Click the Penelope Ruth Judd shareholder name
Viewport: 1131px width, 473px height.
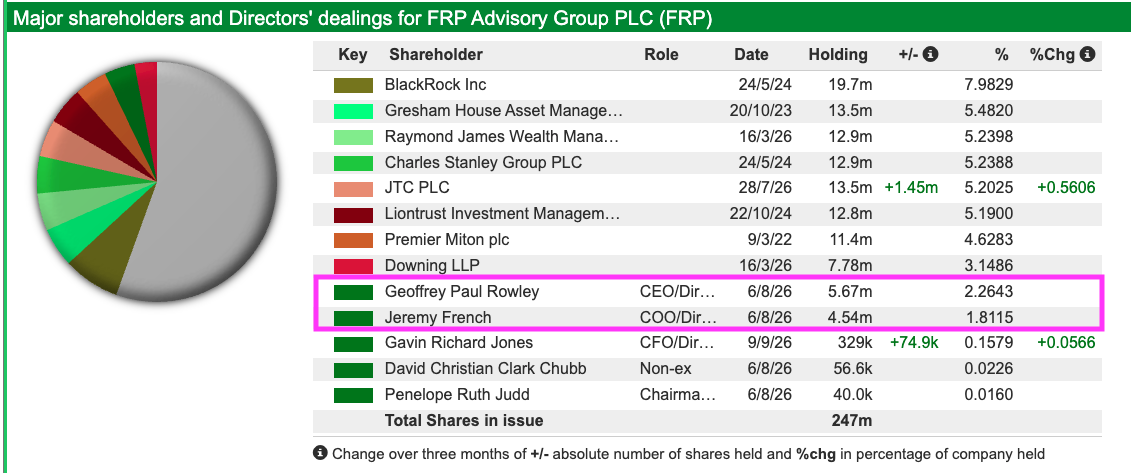point(457,395)
